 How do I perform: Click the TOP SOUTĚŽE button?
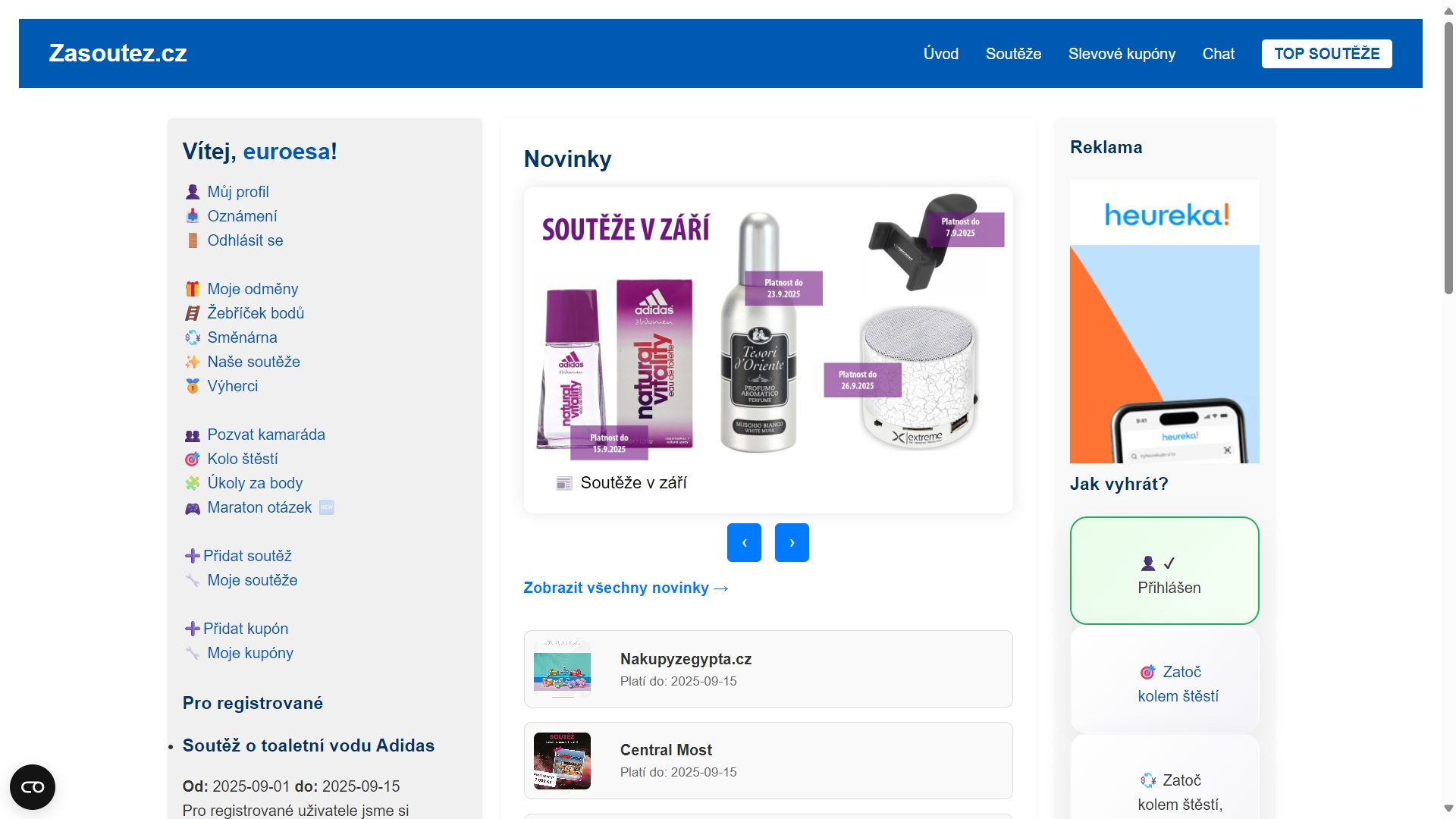(1327, 54)
